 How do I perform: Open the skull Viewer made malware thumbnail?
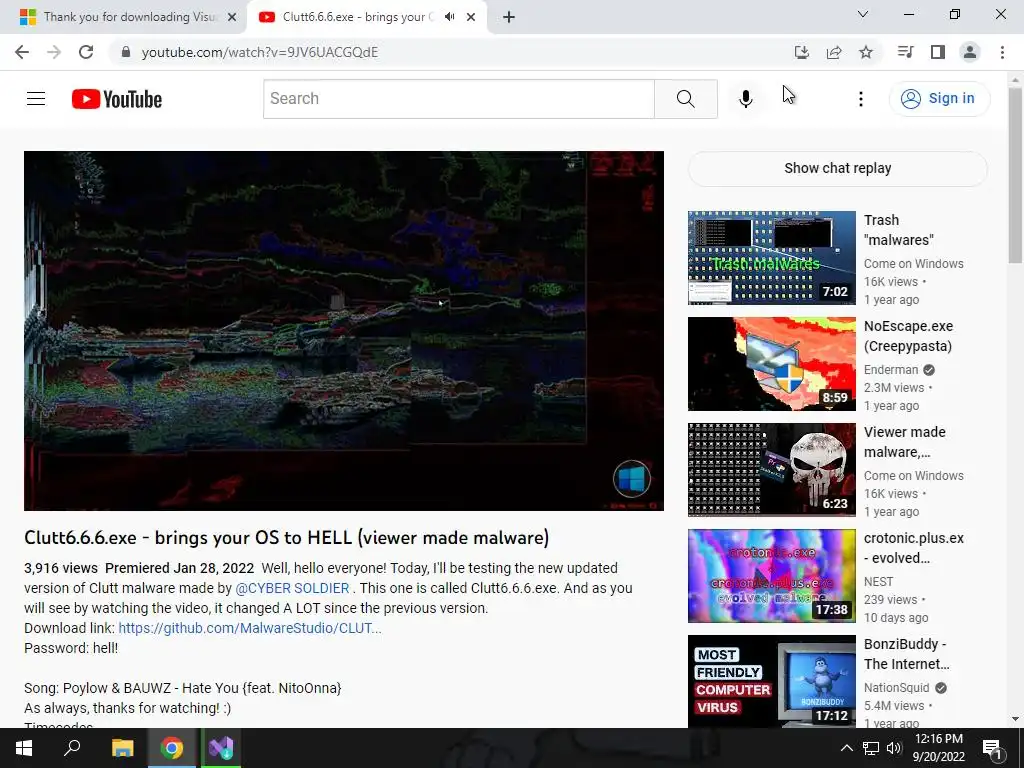[771, 470]
